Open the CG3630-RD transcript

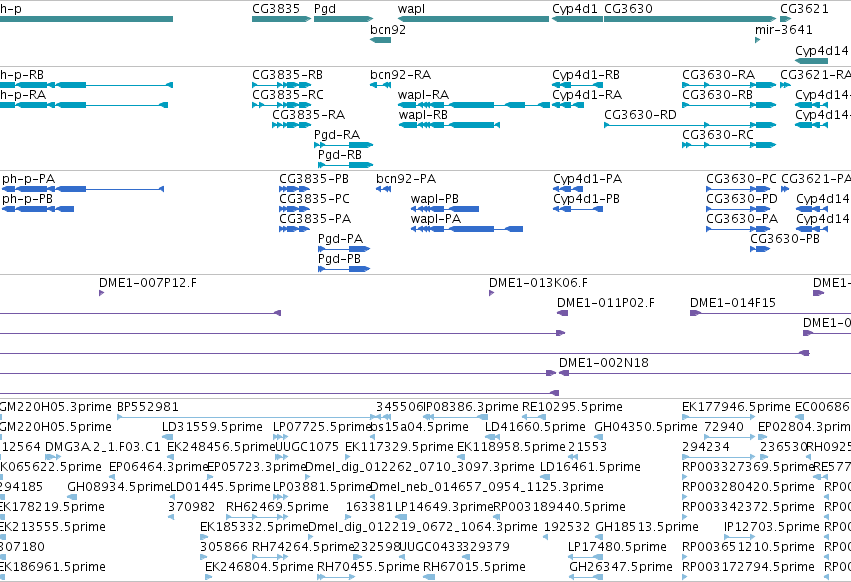pyautogui.click(x=690, y=125)
